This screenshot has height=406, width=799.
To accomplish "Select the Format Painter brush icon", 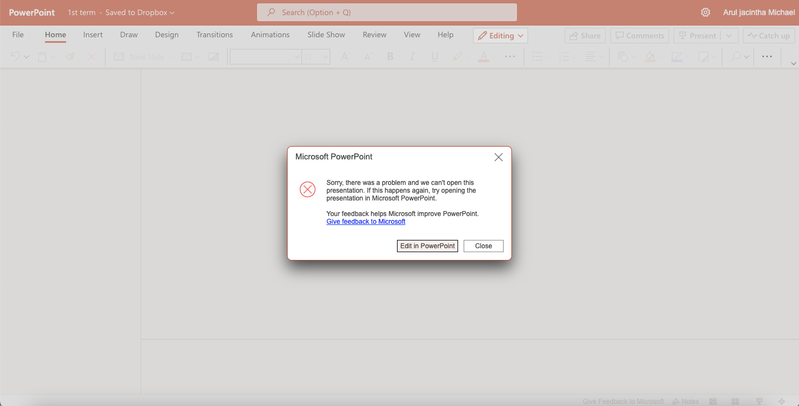I will pos(70,57).
